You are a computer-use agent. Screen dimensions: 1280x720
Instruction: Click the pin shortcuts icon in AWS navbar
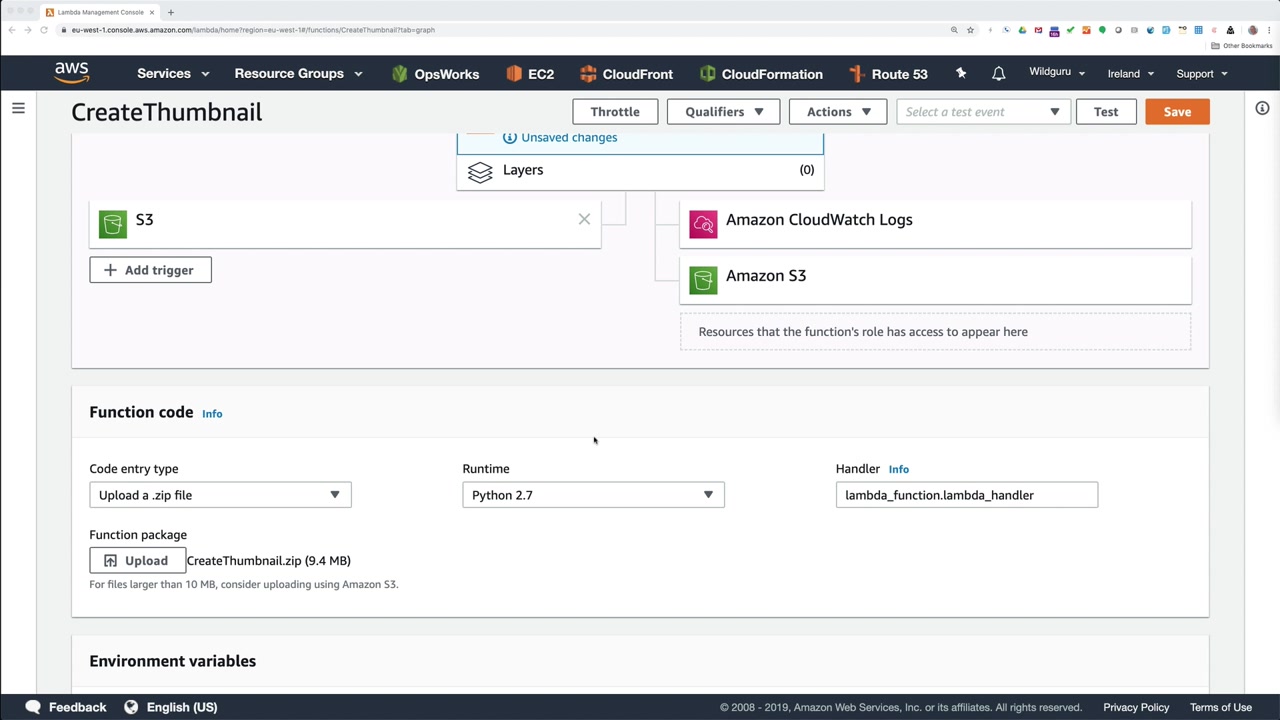(961, 74)
